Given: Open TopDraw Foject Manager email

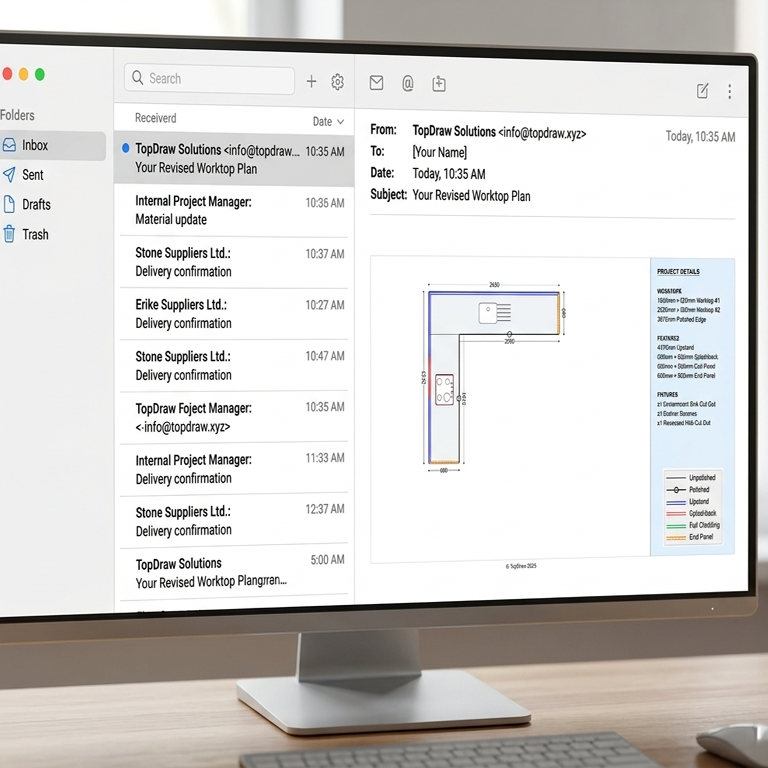Looking at the screenshot, I should [234, 417].
